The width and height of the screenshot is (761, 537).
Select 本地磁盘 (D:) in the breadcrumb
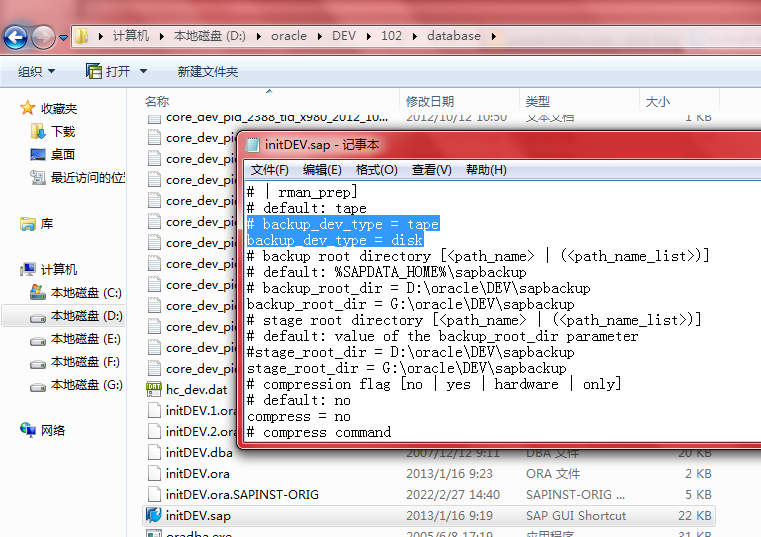pyautogui.click(x=210, y=36)
